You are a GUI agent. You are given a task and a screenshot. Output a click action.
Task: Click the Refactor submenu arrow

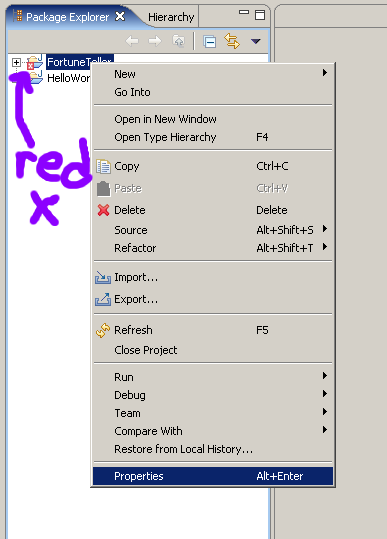tap(324, 247)
